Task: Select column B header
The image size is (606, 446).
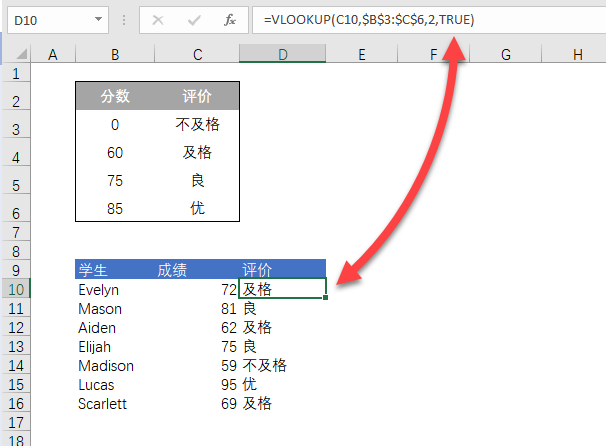Action: (116, 55)
